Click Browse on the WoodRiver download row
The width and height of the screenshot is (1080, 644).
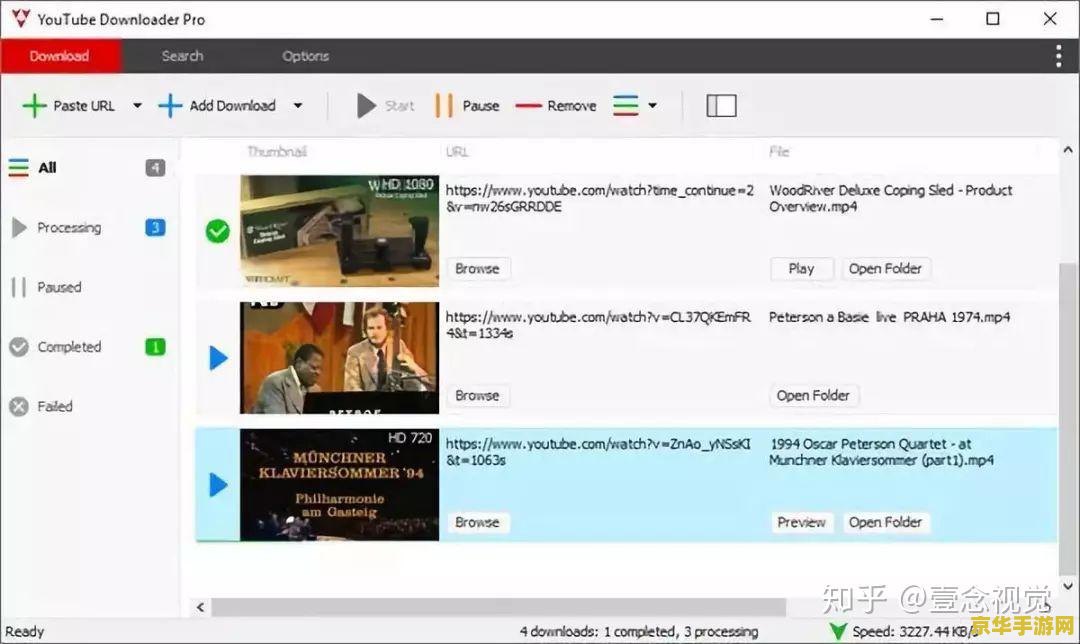tap(477, 269)
